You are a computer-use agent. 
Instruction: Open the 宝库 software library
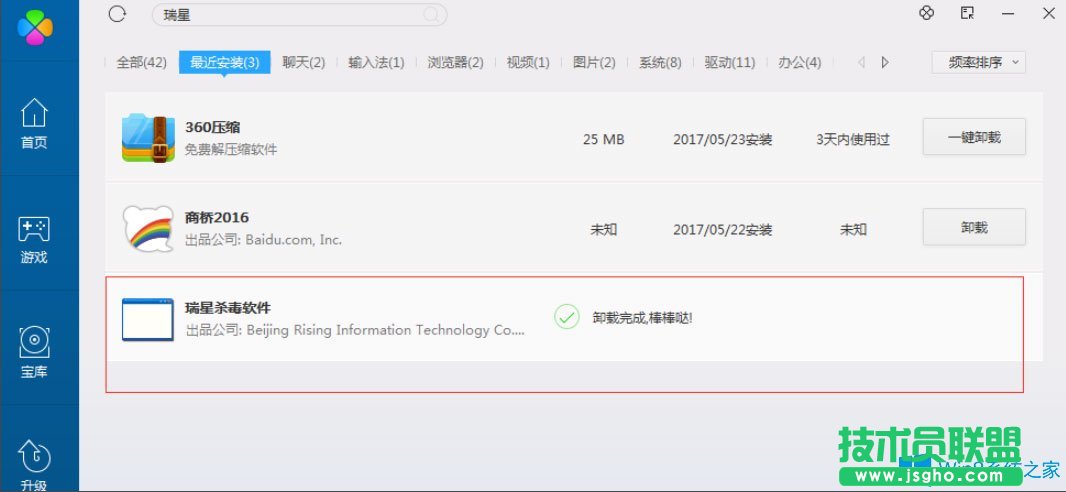pyautogui.click(x=34, y=352)
